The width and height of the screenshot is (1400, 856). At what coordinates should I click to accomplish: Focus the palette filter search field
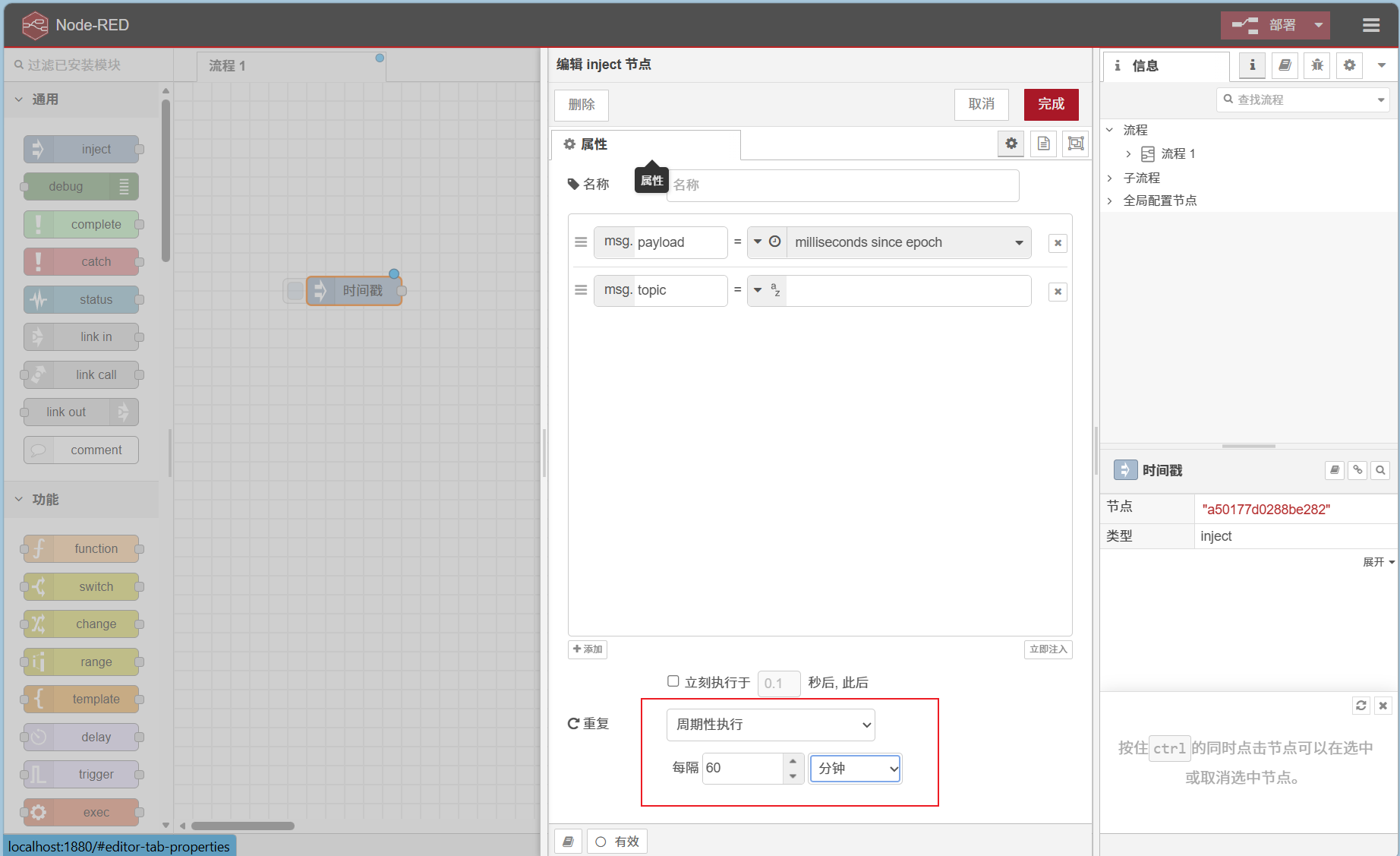point(90,65)
